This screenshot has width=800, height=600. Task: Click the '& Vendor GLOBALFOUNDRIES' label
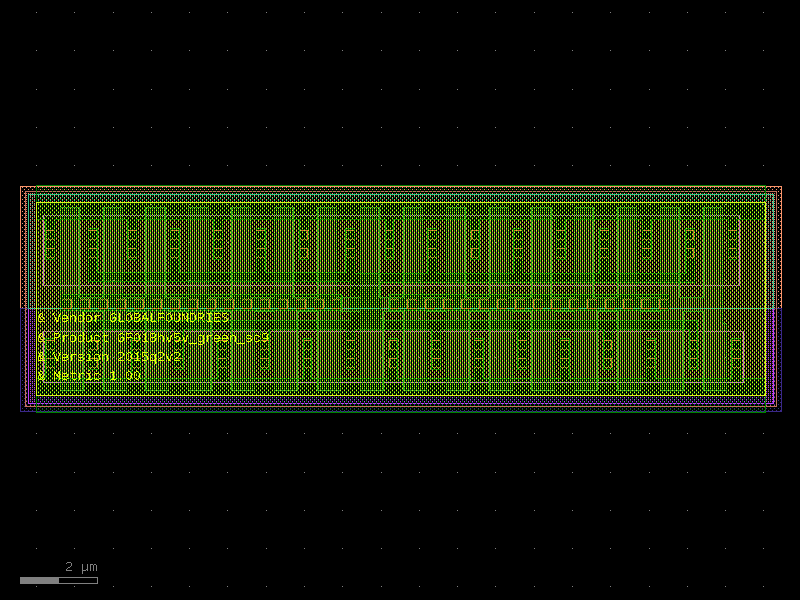click(x=134, y=318)
